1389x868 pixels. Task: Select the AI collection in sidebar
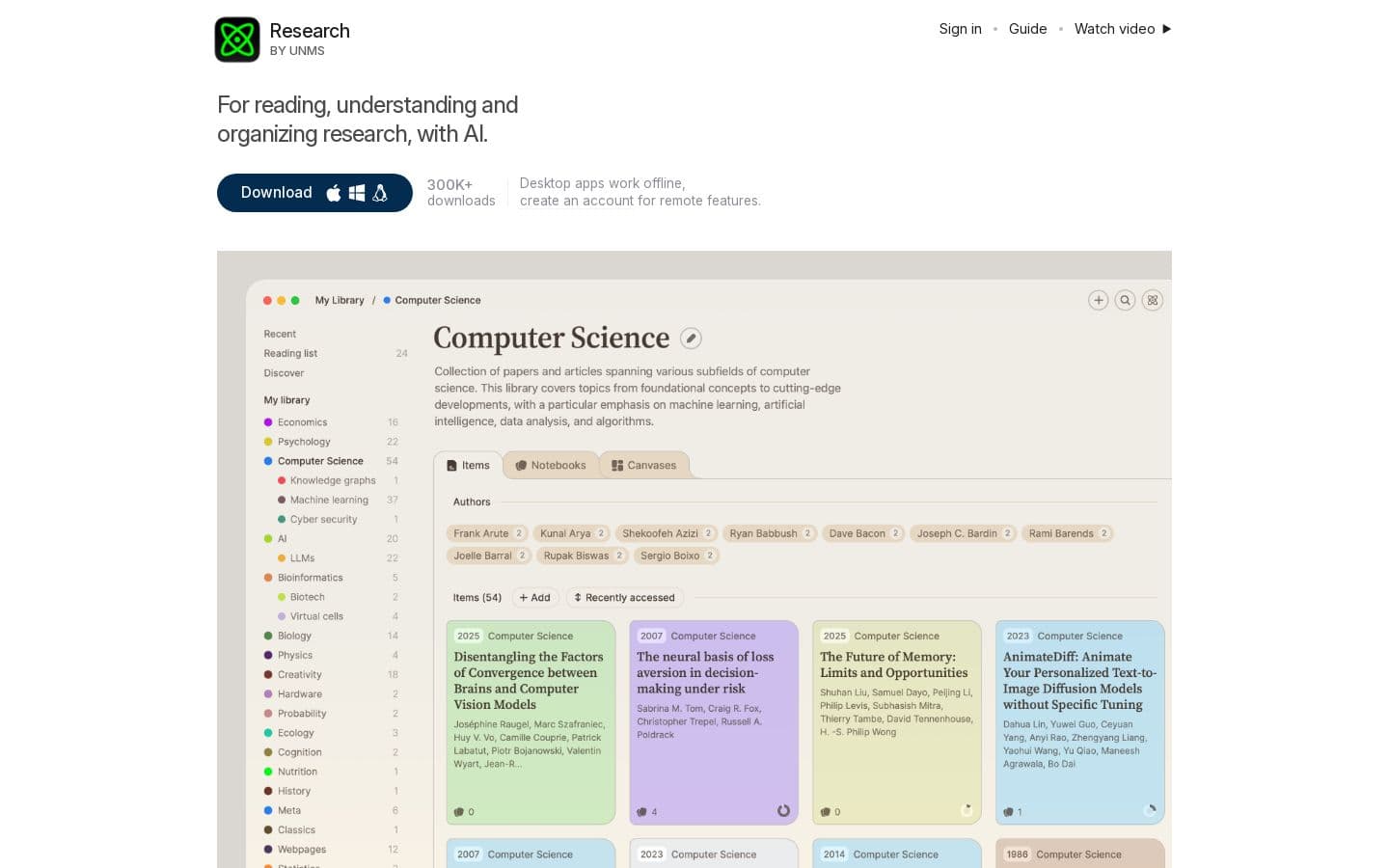(282, 539)
